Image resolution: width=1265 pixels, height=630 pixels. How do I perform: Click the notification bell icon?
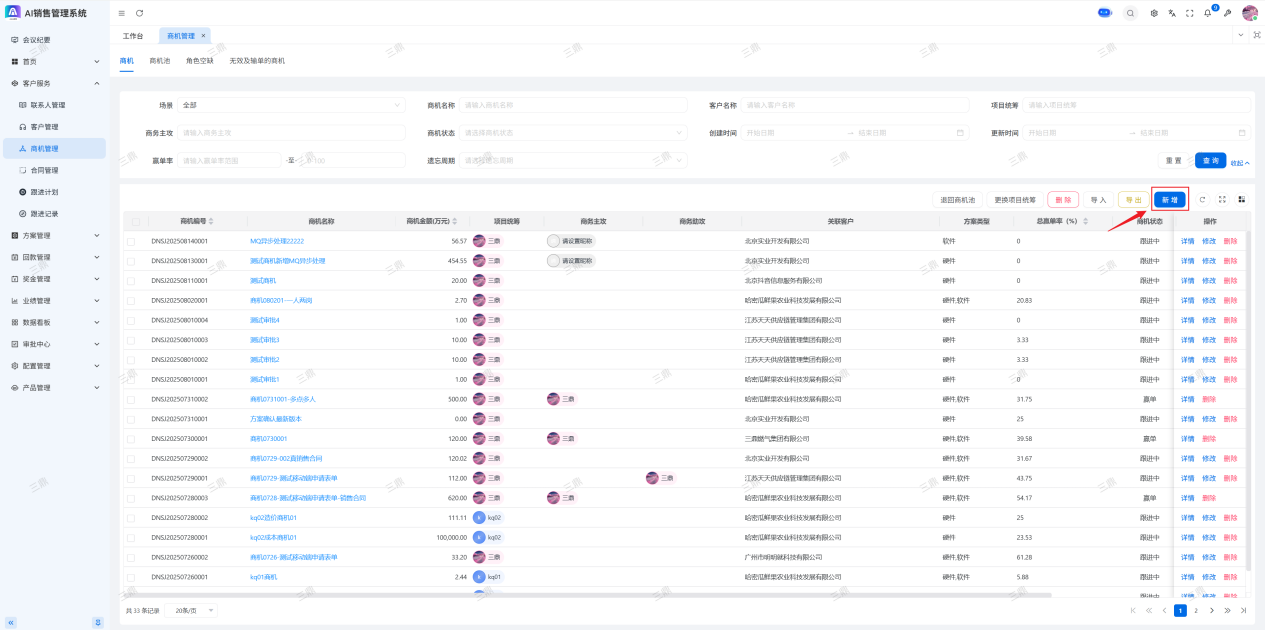click(1207, 13)
